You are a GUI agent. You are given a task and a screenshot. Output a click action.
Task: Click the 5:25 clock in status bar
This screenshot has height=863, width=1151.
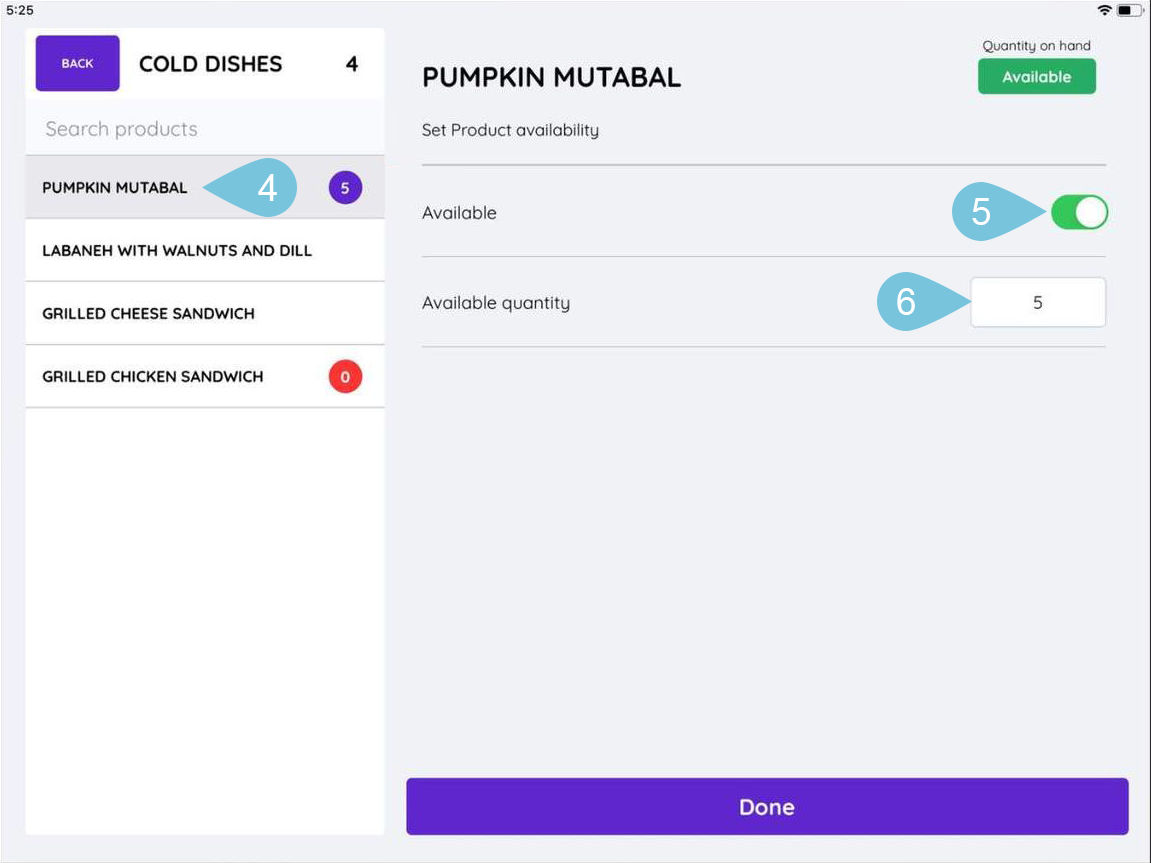point(20,10)
